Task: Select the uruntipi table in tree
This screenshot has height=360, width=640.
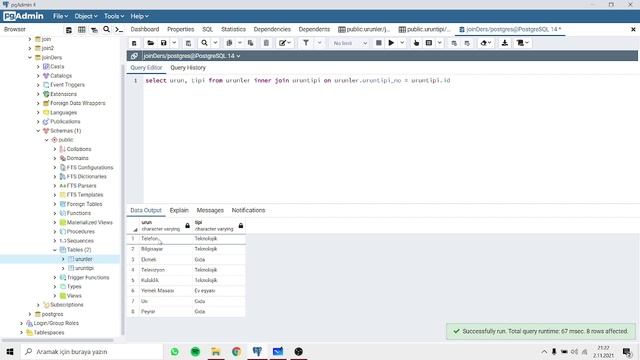Action: pos(84,268)
